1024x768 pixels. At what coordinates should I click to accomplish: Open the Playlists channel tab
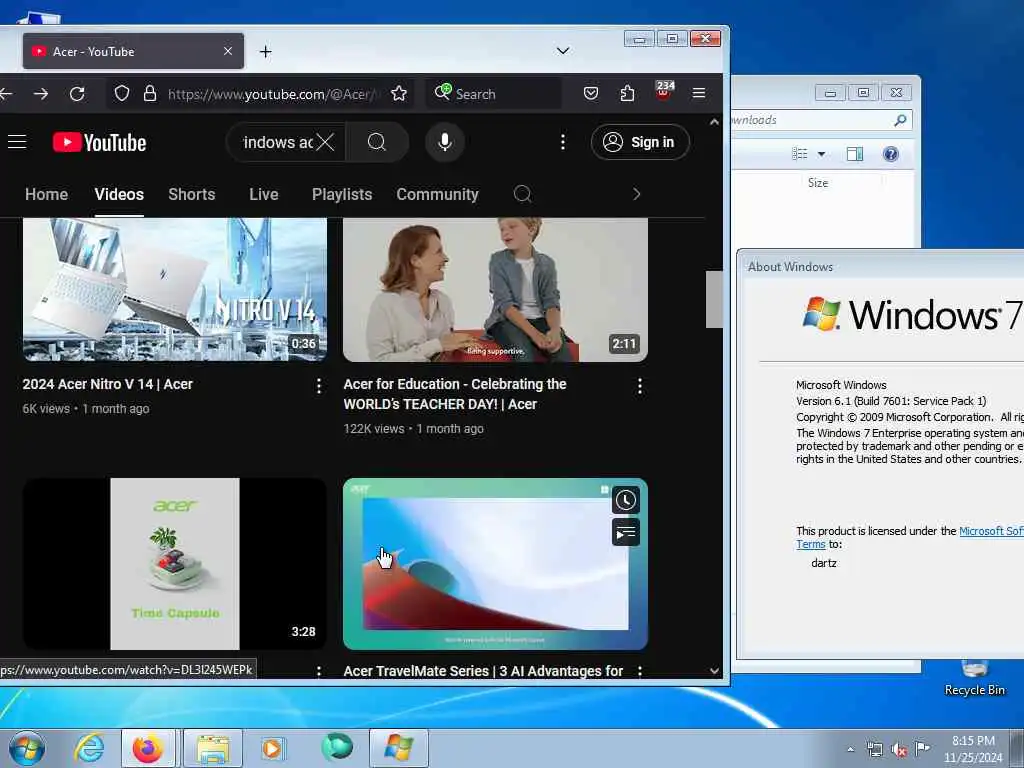point(342,194)
